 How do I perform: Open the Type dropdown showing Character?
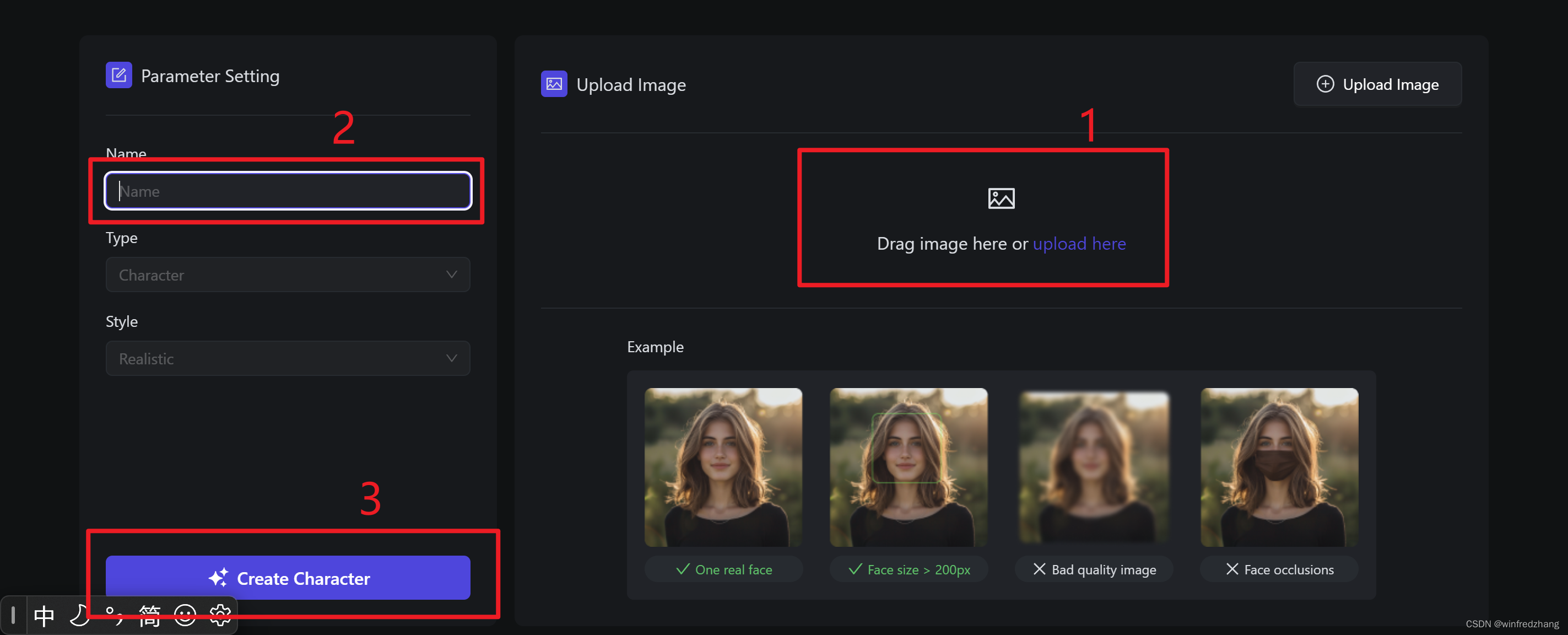287,275
